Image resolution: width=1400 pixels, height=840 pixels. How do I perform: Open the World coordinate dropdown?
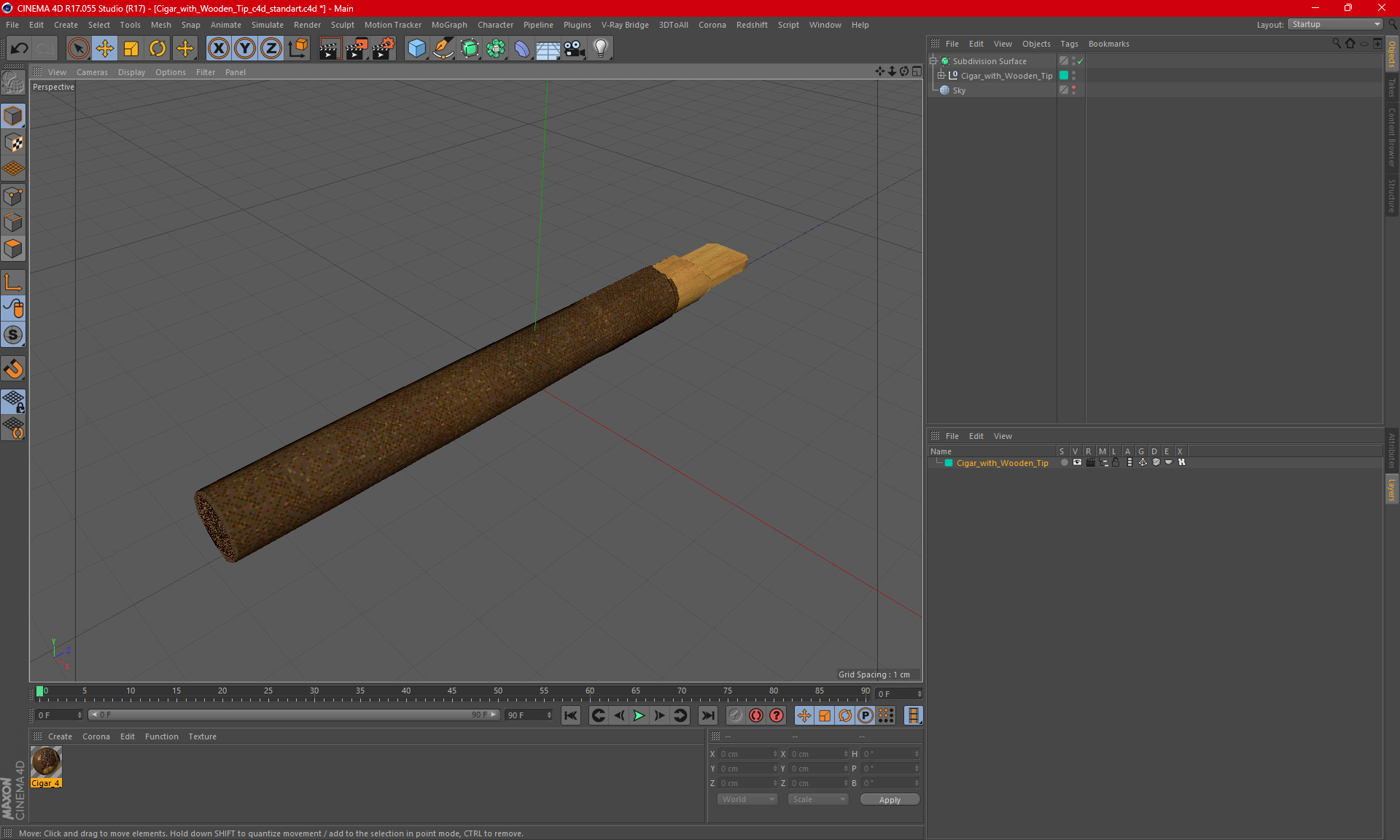pos(747,799)
